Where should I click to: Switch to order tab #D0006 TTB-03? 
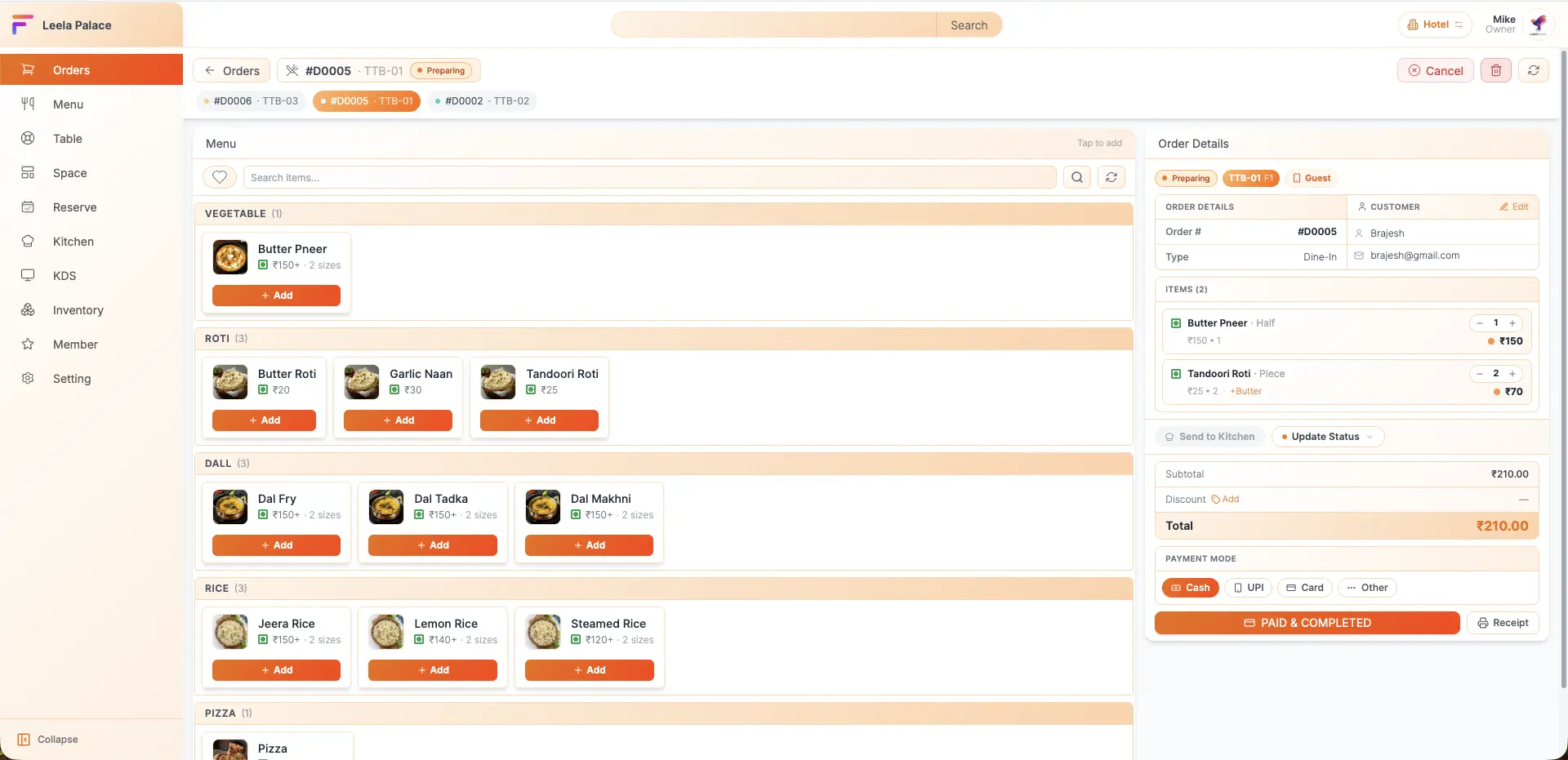(x=251, y=100)
